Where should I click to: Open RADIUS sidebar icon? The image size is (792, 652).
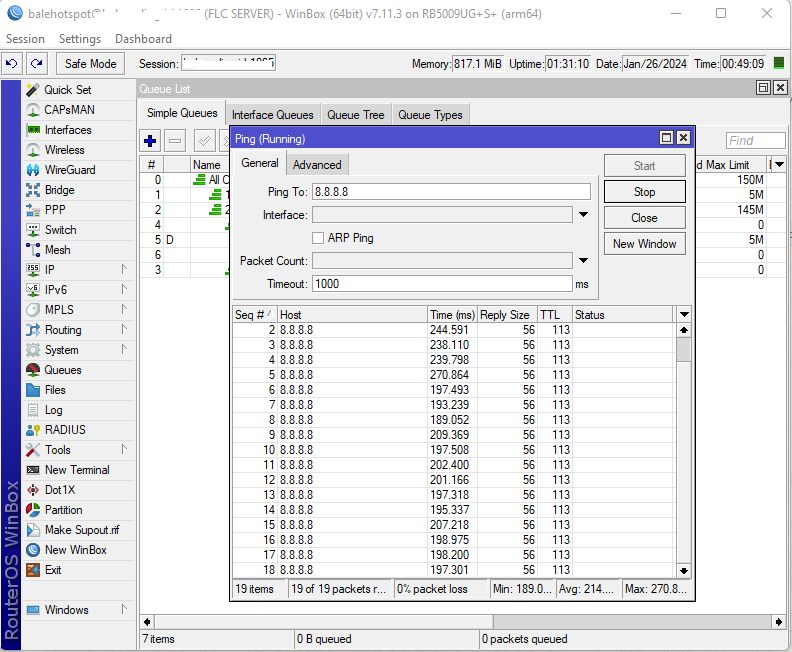33,430
